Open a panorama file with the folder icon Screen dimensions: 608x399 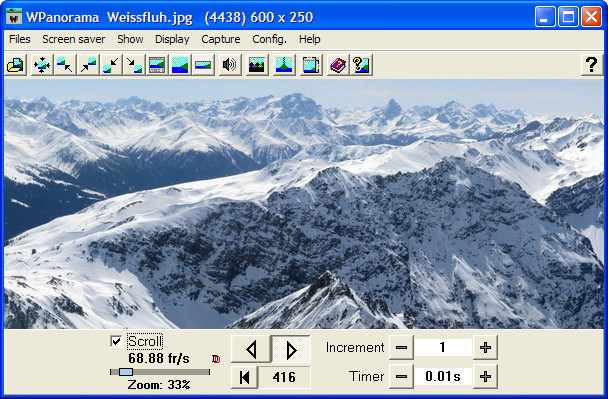(x=16, y=65)
